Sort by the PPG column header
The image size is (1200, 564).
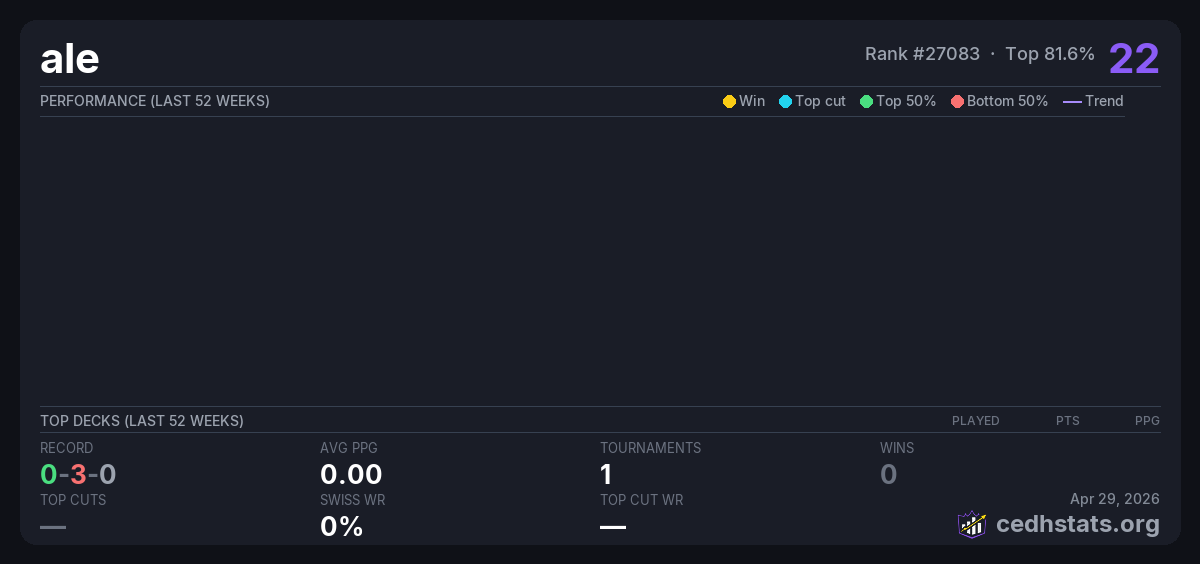1147,421
